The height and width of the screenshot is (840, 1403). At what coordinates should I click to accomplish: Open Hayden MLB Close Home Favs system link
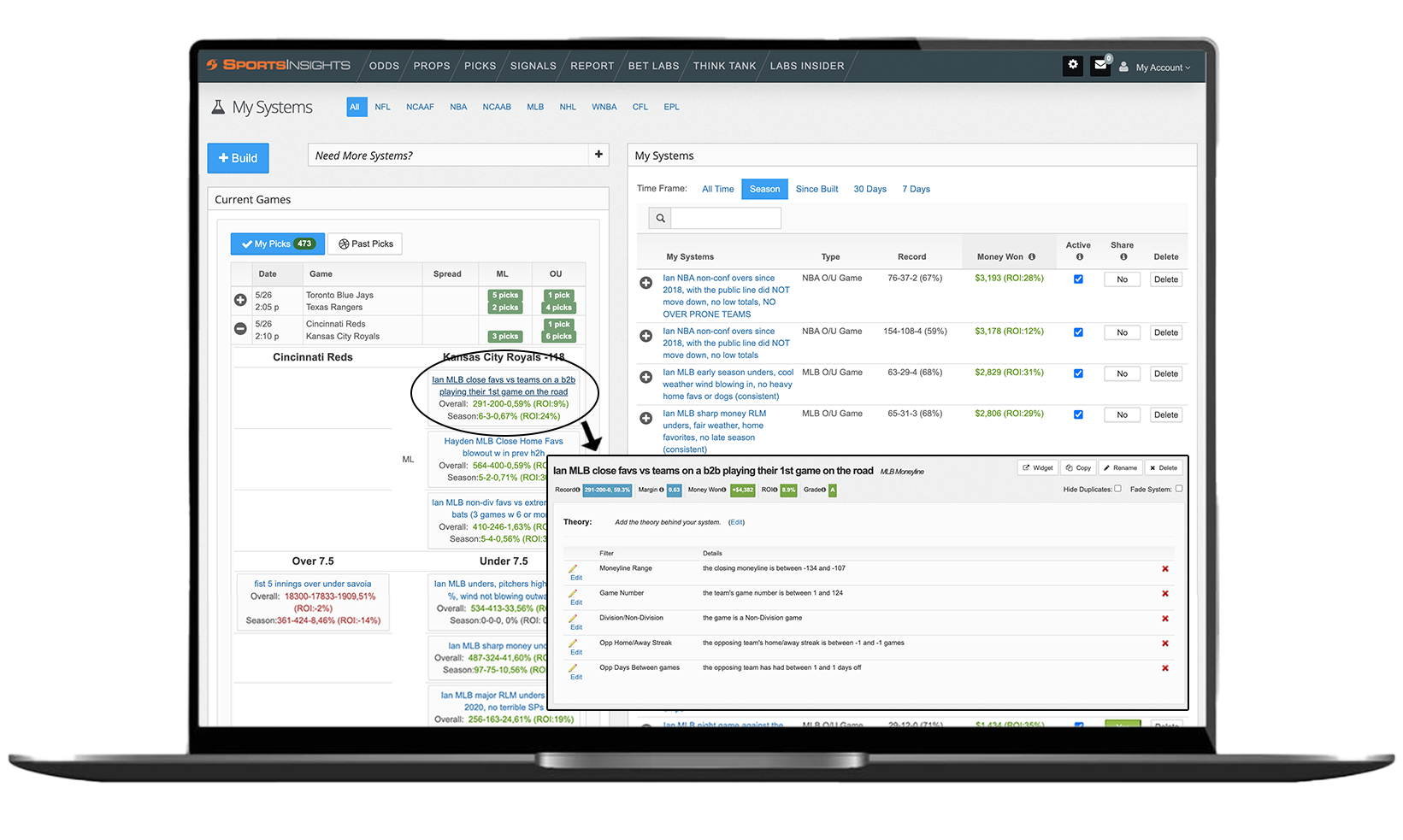(504, 447)
